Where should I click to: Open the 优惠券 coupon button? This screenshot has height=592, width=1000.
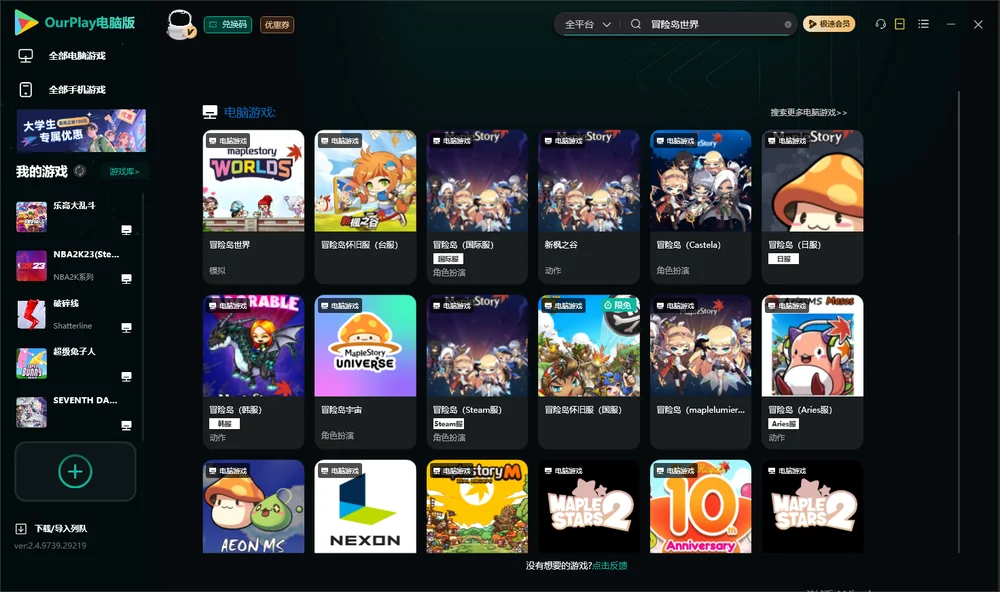click(x=277, y=24)
